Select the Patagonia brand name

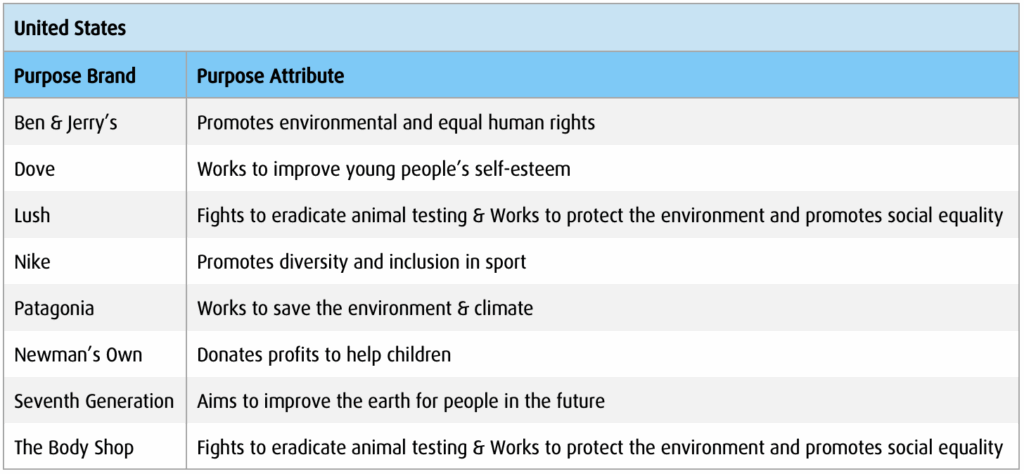pyautogui.click(x=54, y=309)
